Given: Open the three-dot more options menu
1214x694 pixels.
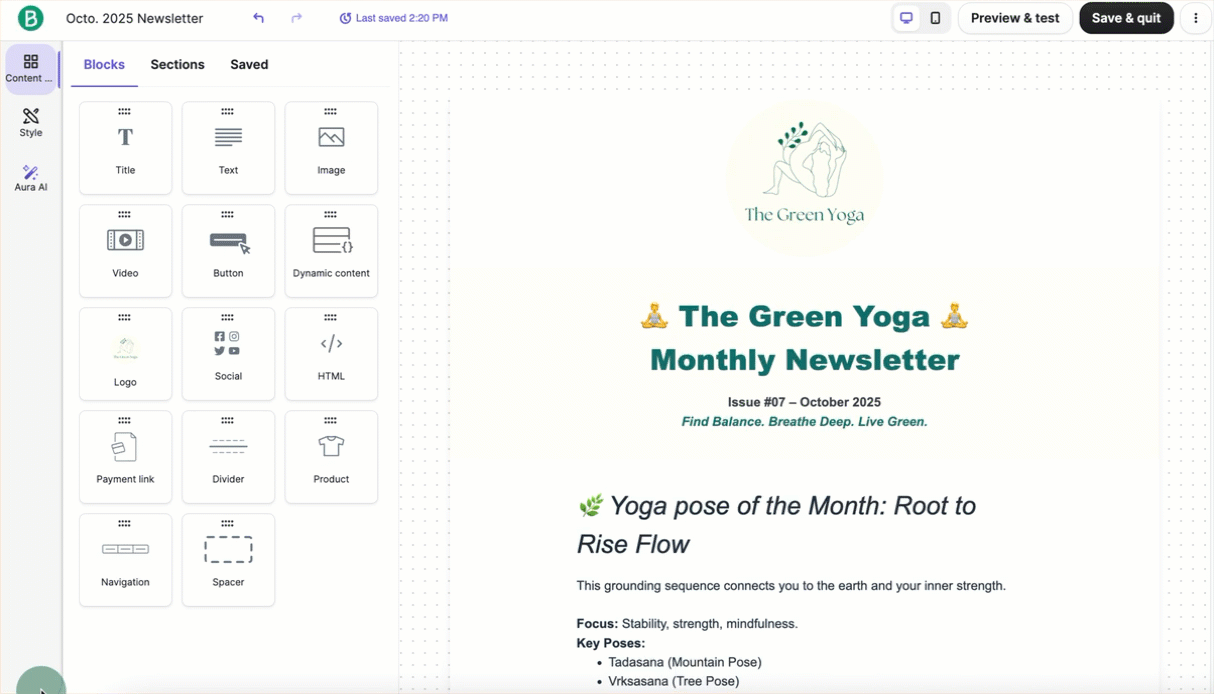Looking at the screenshot, I should [x=1196, y=18].
